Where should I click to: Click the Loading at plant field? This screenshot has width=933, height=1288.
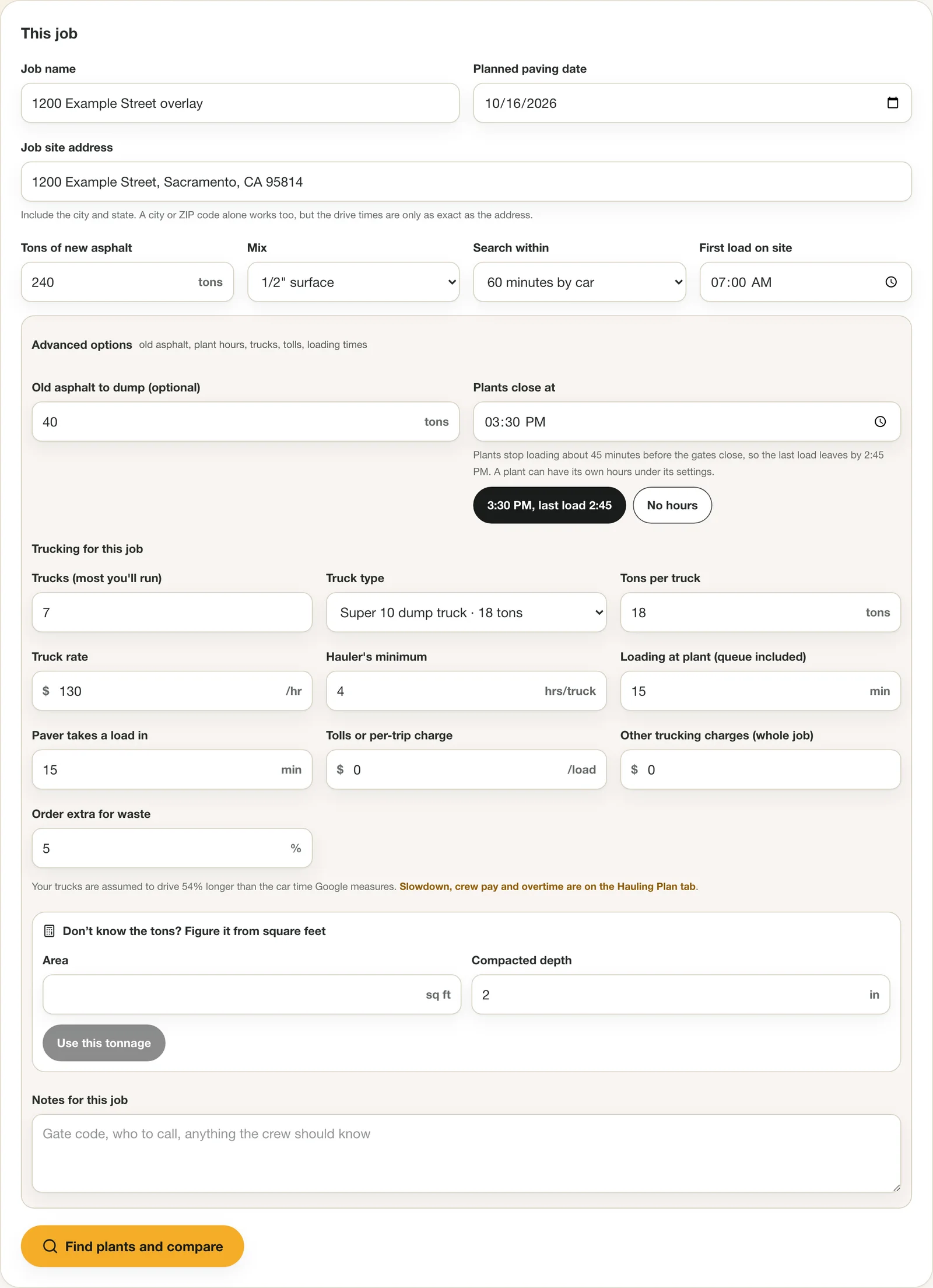pyautogui.click(x=760, y=691)
